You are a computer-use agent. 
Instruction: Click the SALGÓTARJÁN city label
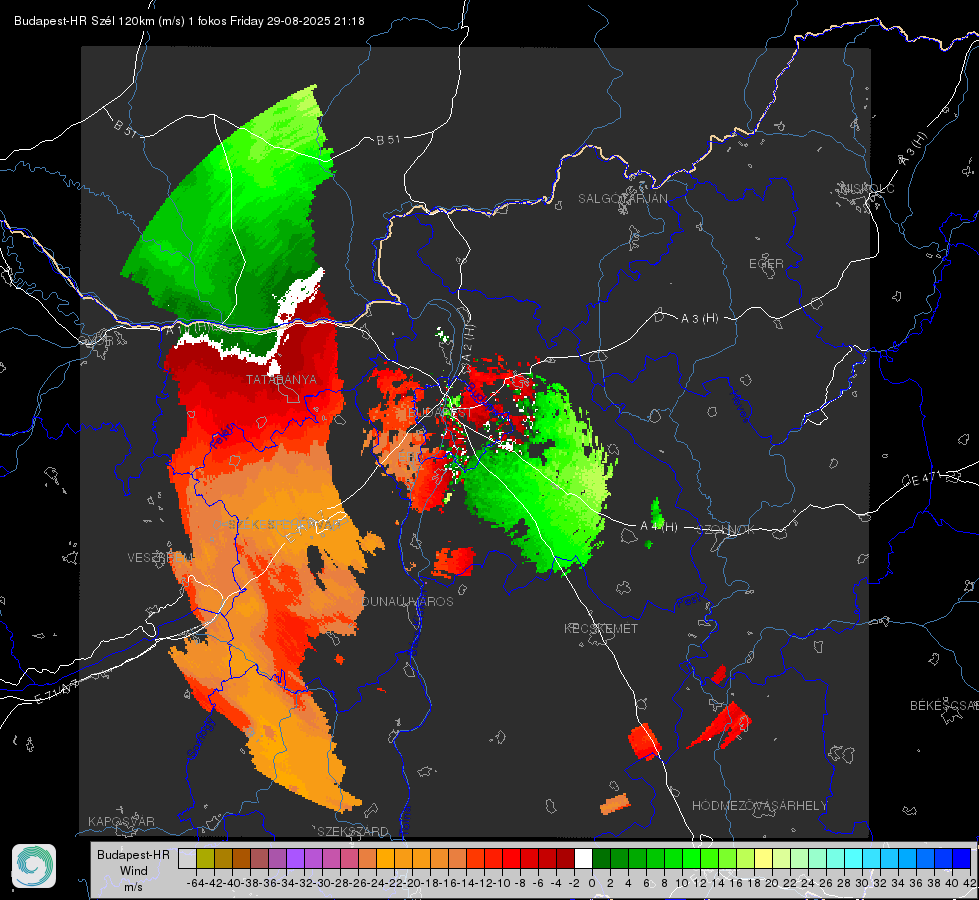622,199
